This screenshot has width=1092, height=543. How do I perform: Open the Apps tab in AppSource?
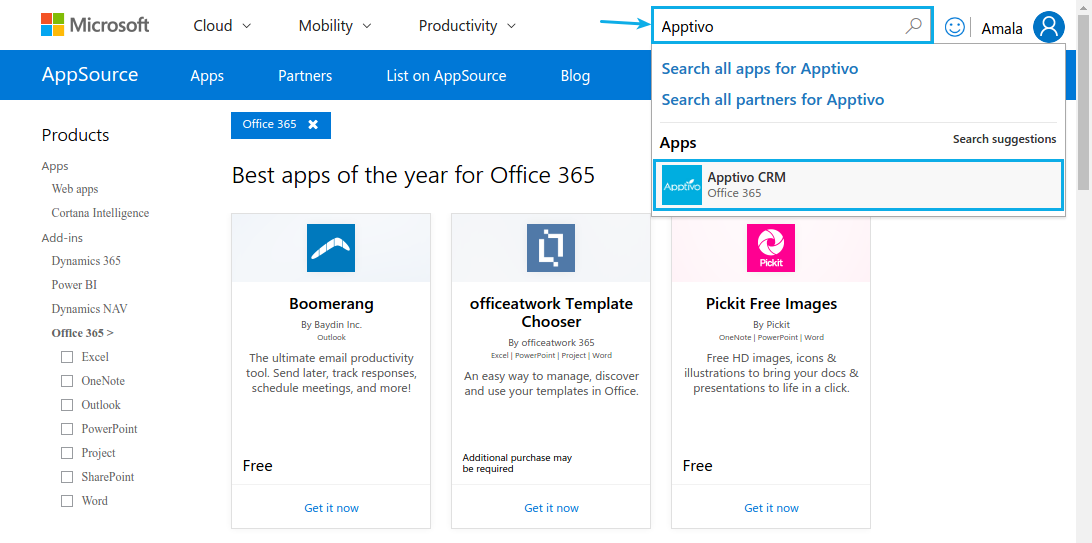coord(207,76)
